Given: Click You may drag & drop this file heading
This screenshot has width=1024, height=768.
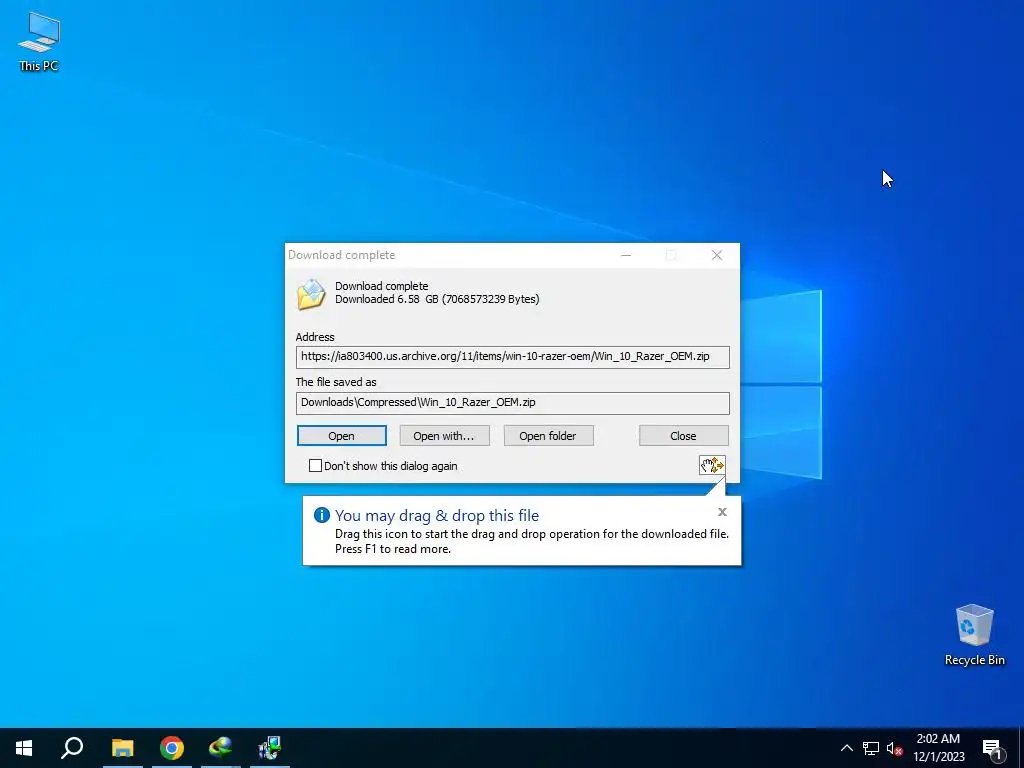Looking at the screenshot, I should [x=437, y=515].
